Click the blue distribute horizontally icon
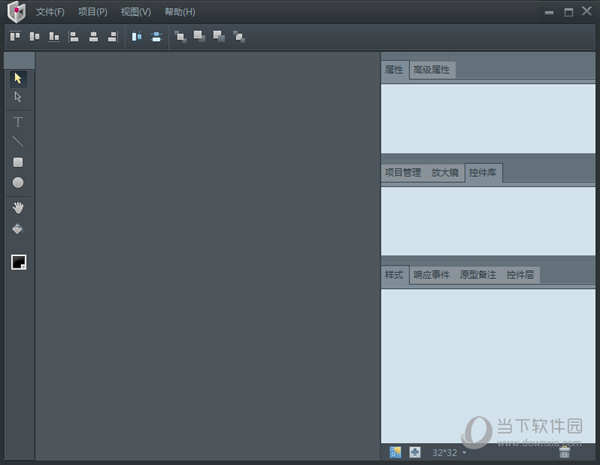This screenshot has height=465, width=600. [x=137, y=37]
